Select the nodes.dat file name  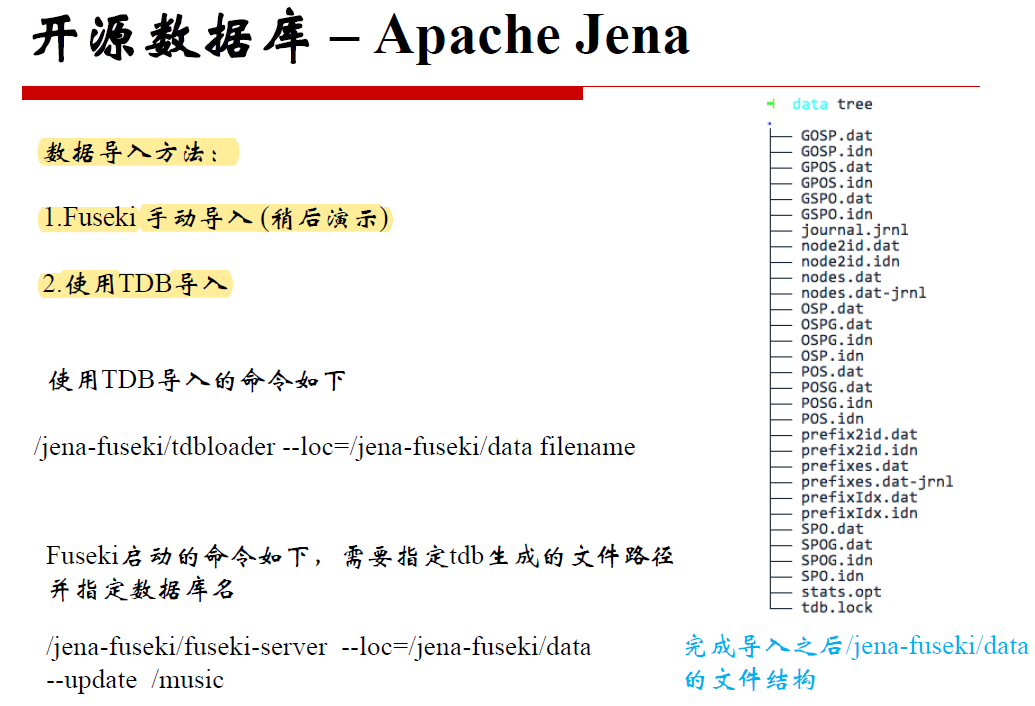click(x=841, y=277)
